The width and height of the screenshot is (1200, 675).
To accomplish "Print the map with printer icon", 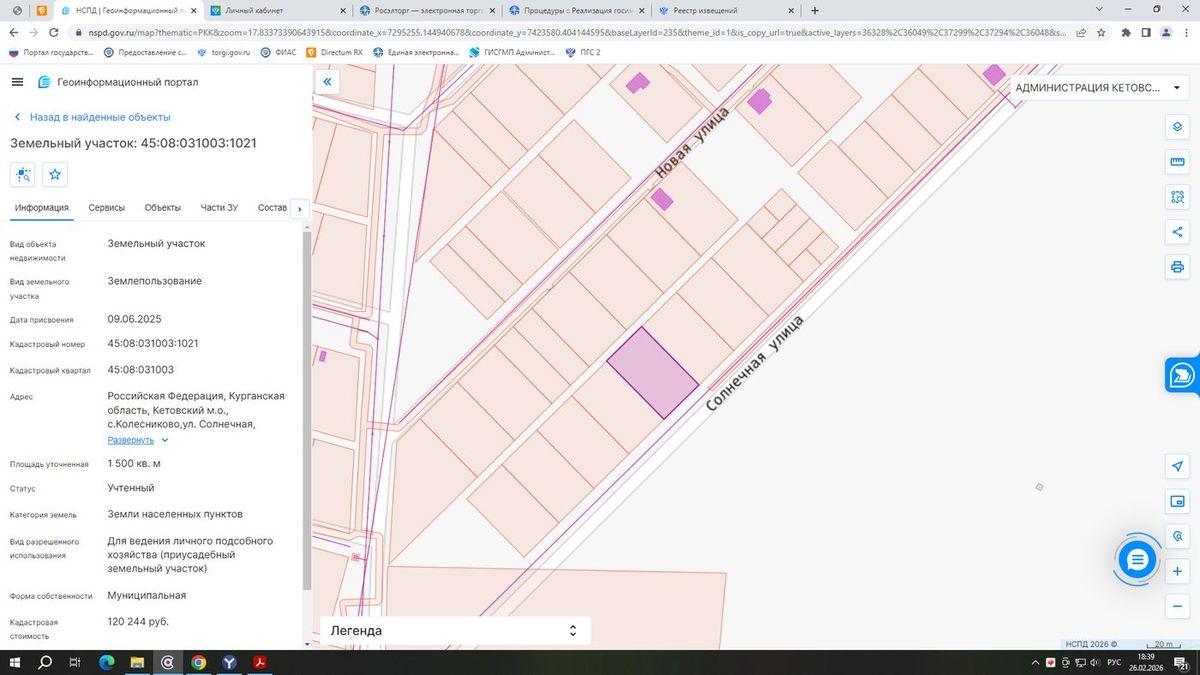I will (1177, 267).
